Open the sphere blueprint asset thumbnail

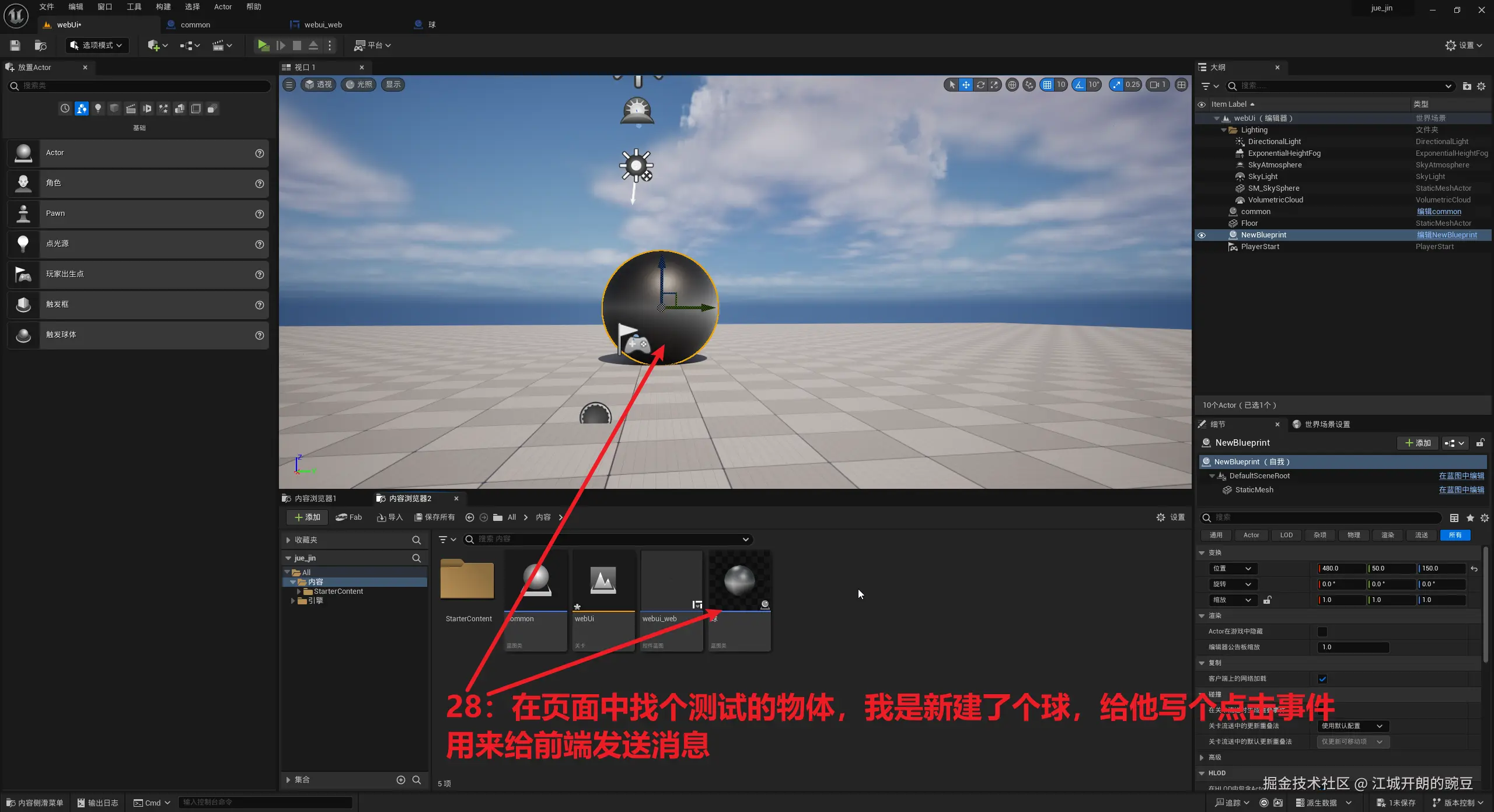click(739, 581)
